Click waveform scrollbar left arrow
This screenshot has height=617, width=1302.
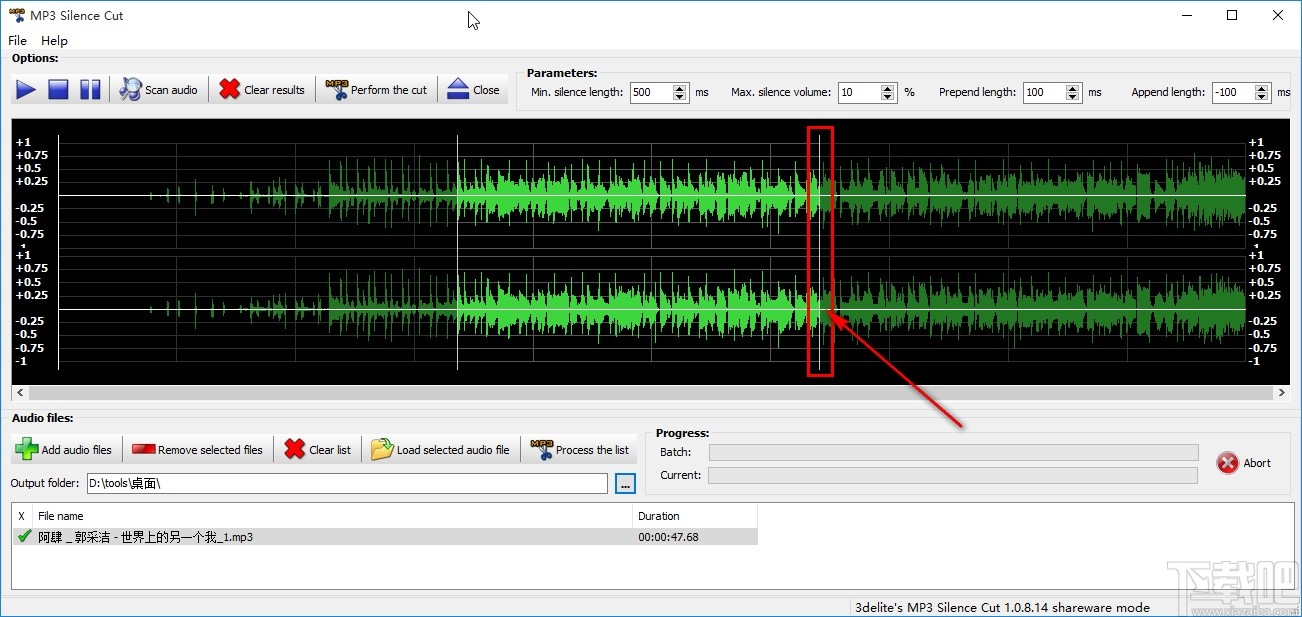(x=19, y=393)
